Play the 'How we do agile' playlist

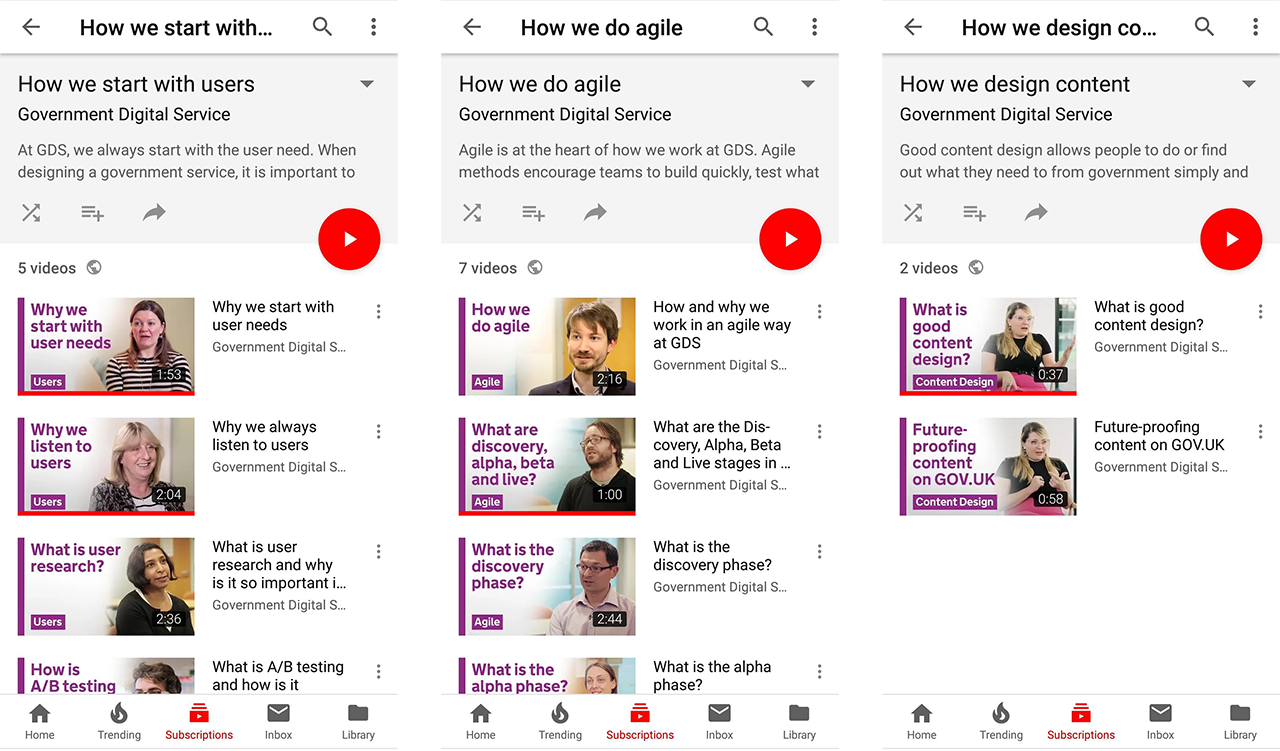coord(790,239)
